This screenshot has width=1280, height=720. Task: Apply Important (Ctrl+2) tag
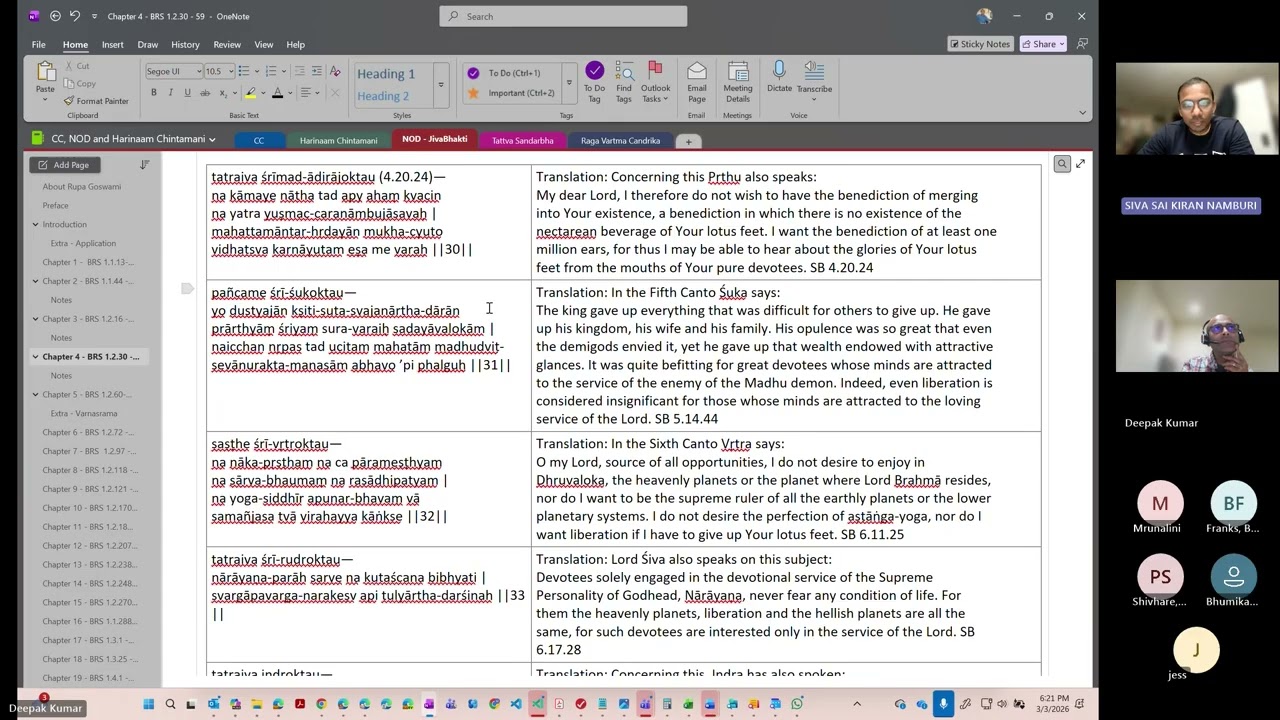[x=513, y=93]
